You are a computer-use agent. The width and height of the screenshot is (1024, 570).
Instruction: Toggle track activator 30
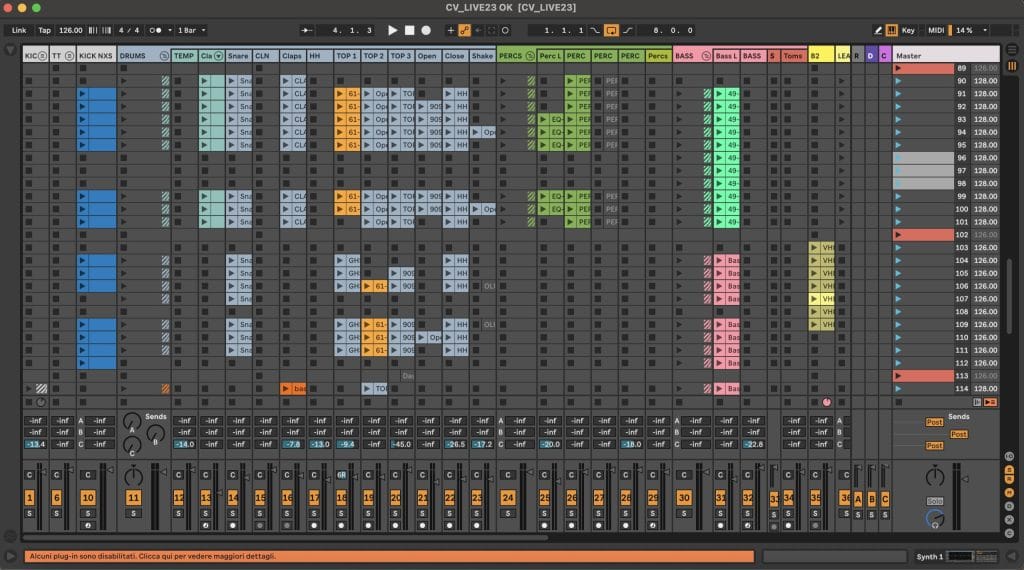684,498
